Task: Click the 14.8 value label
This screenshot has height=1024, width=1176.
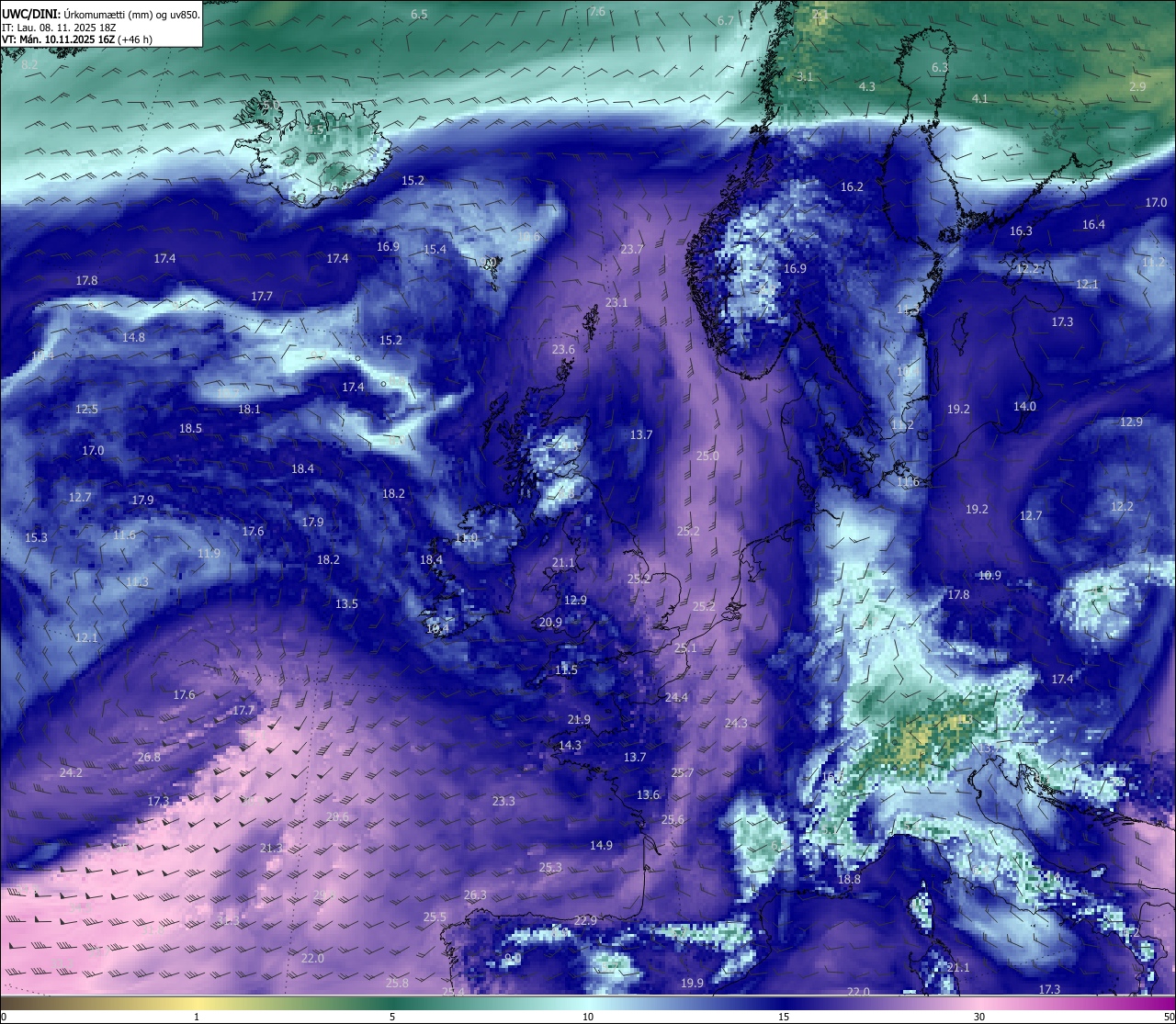Action: pyautogui.click(x=133, y=338)
